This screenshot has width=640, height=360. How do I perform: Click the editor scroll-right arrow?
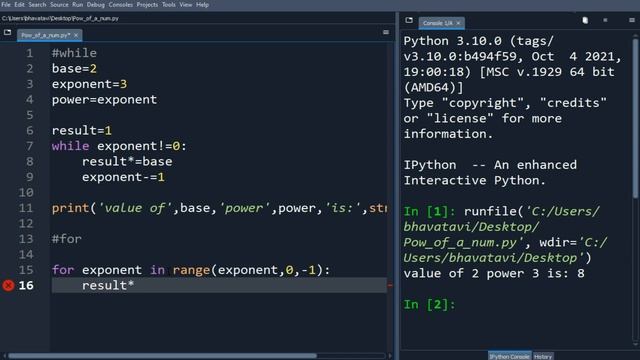tap(390, 356)
